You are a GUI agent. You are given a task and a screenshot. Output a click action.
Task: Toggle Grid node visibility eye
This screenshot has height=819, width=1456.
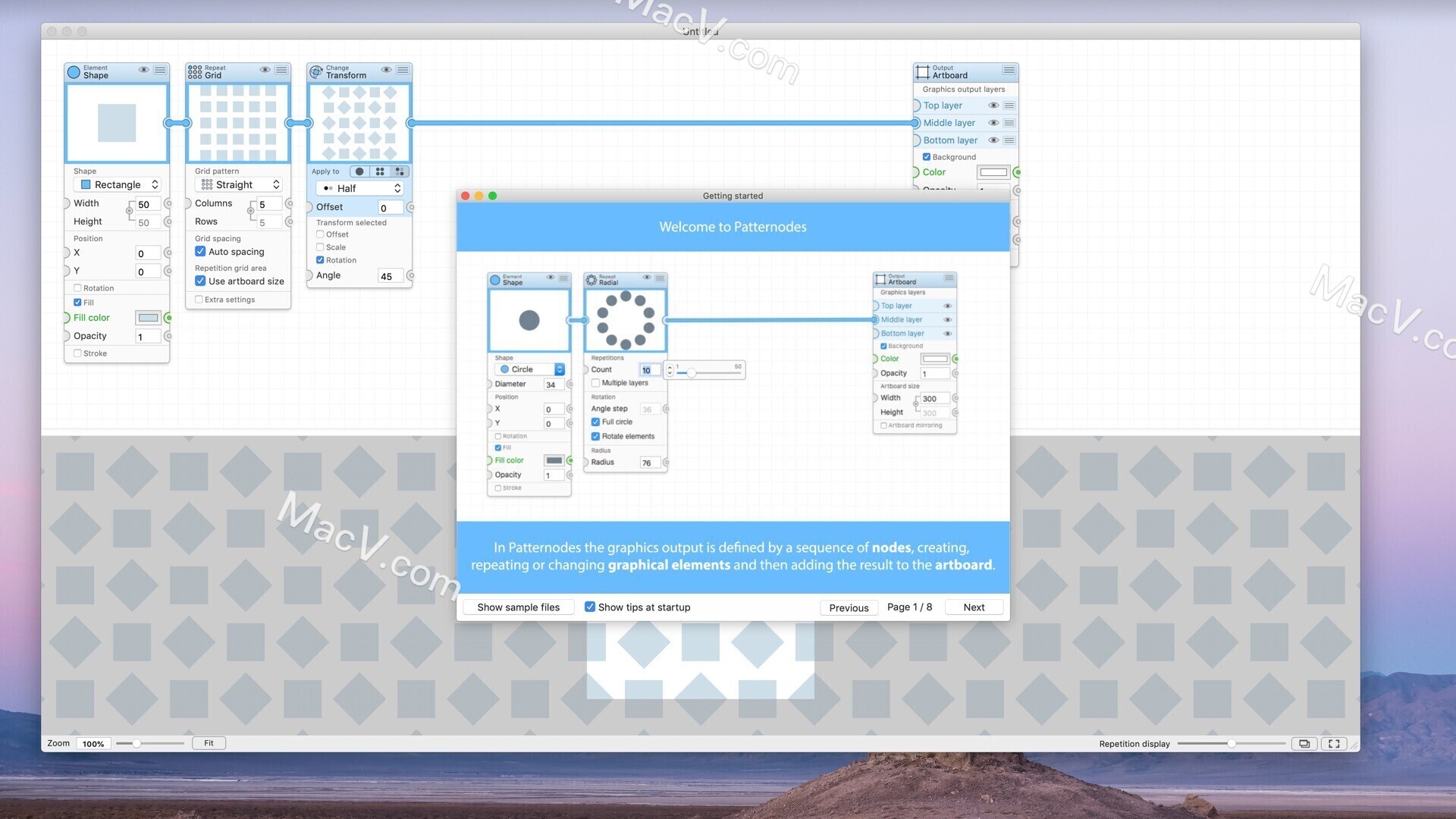(265, 70)
